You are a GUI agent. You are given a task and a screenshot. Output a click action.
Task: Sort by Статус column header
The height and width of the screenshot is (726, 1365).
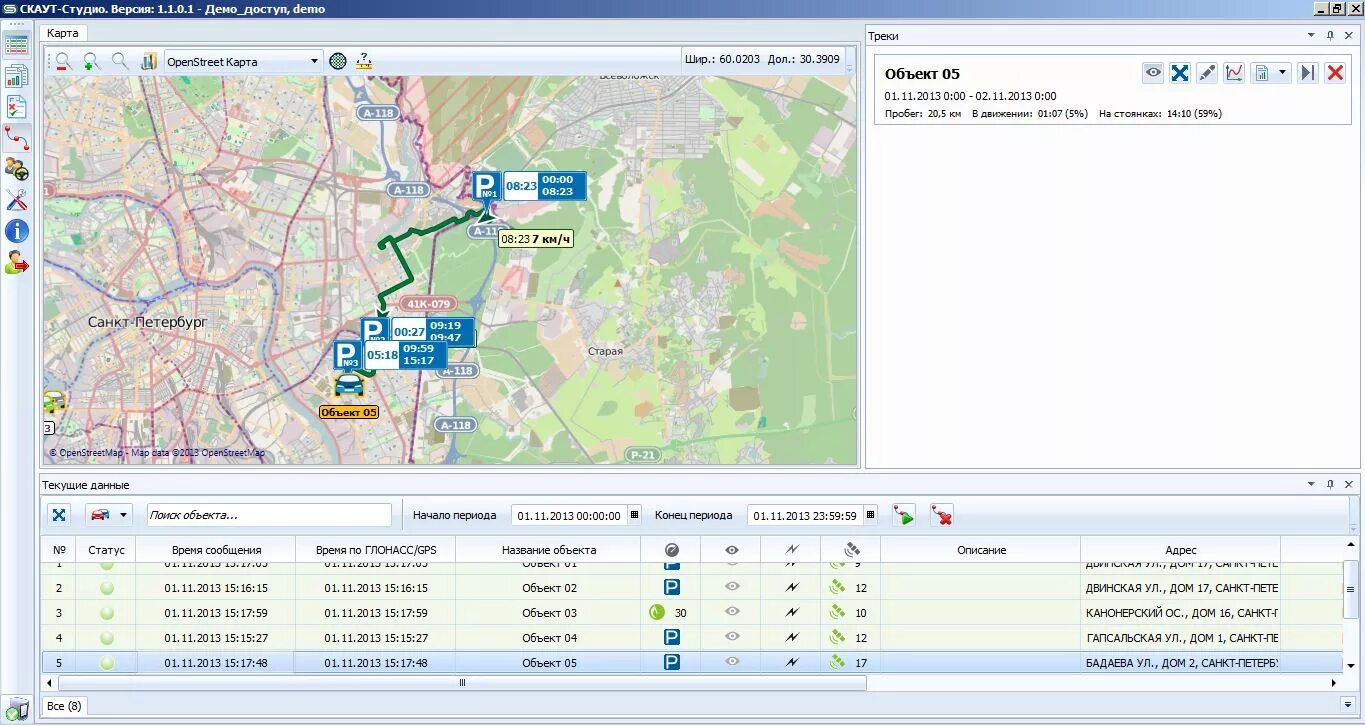coord(106,549)
